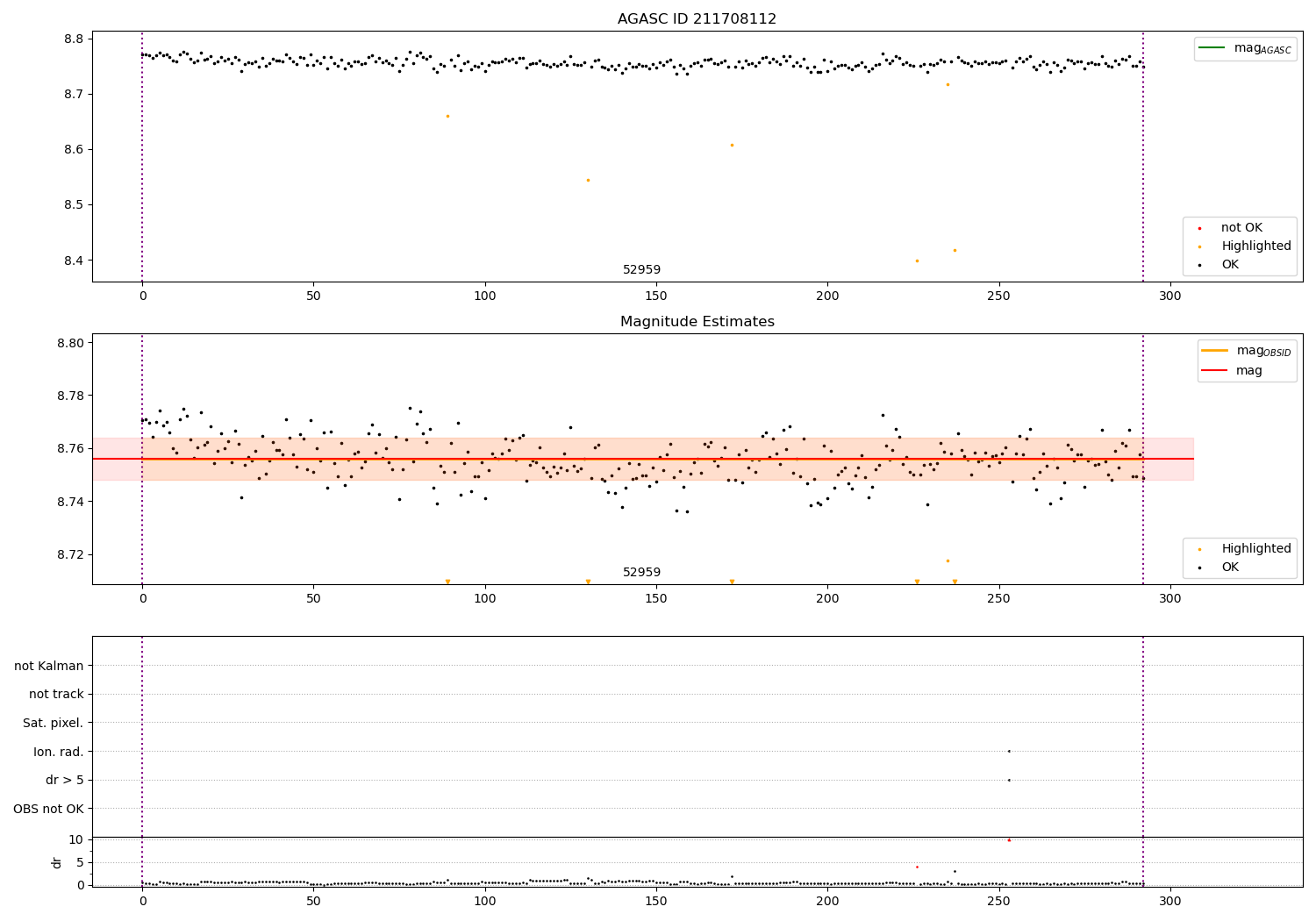Click the 8.6 y-tick in top plot
The height and width of the screenshot is (921, 1316).
74,150
